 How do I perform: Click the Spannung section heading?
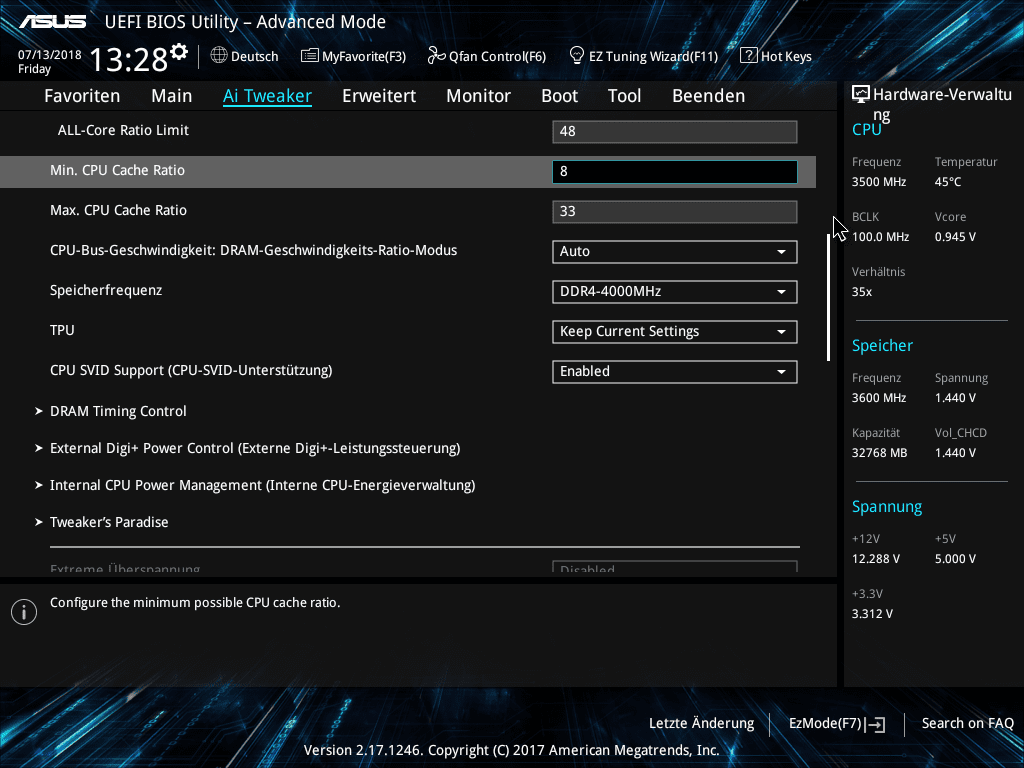(887, 507)
